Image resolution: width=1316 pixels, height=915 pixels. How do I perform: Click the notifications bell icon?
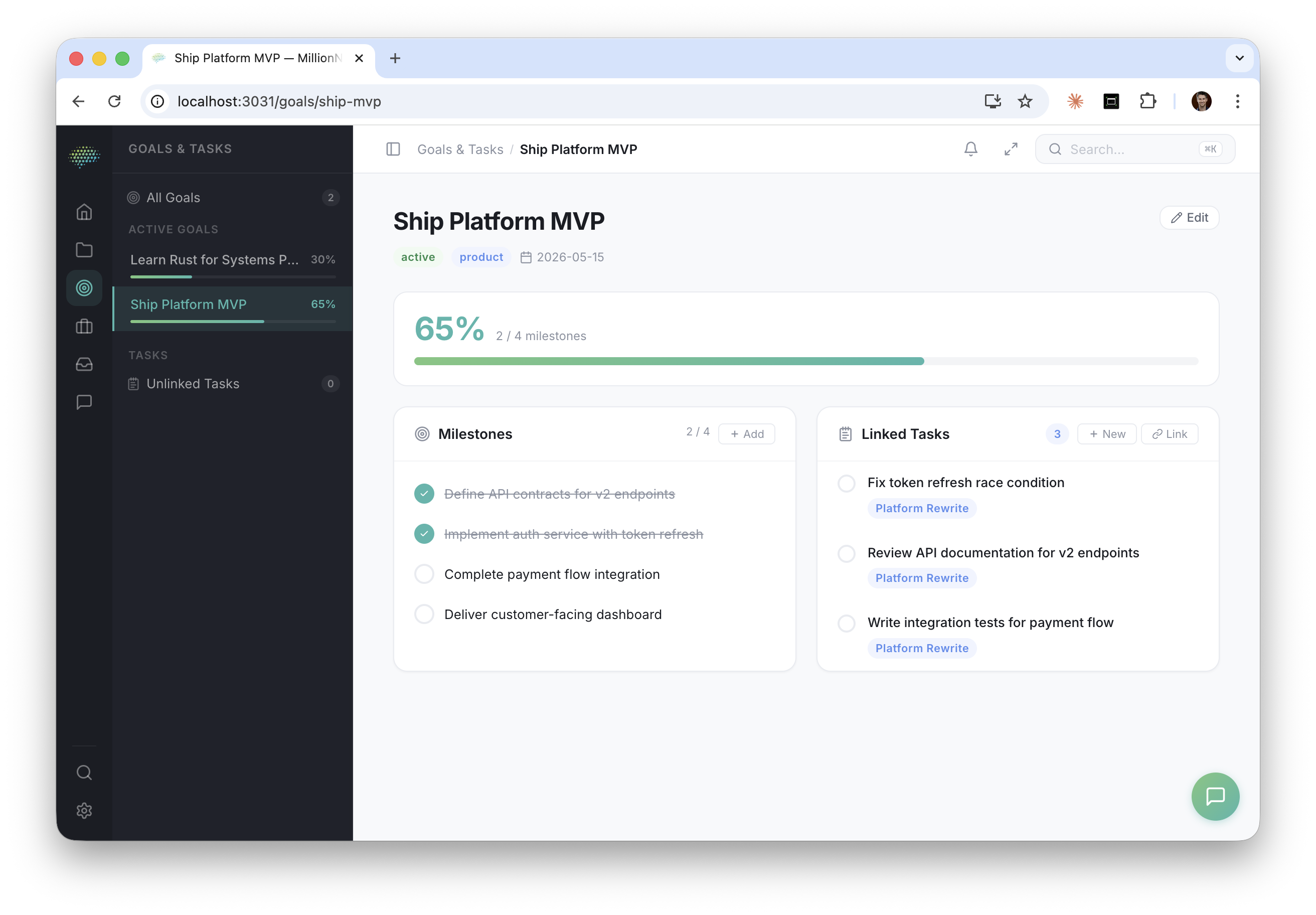tap(970, 149)
